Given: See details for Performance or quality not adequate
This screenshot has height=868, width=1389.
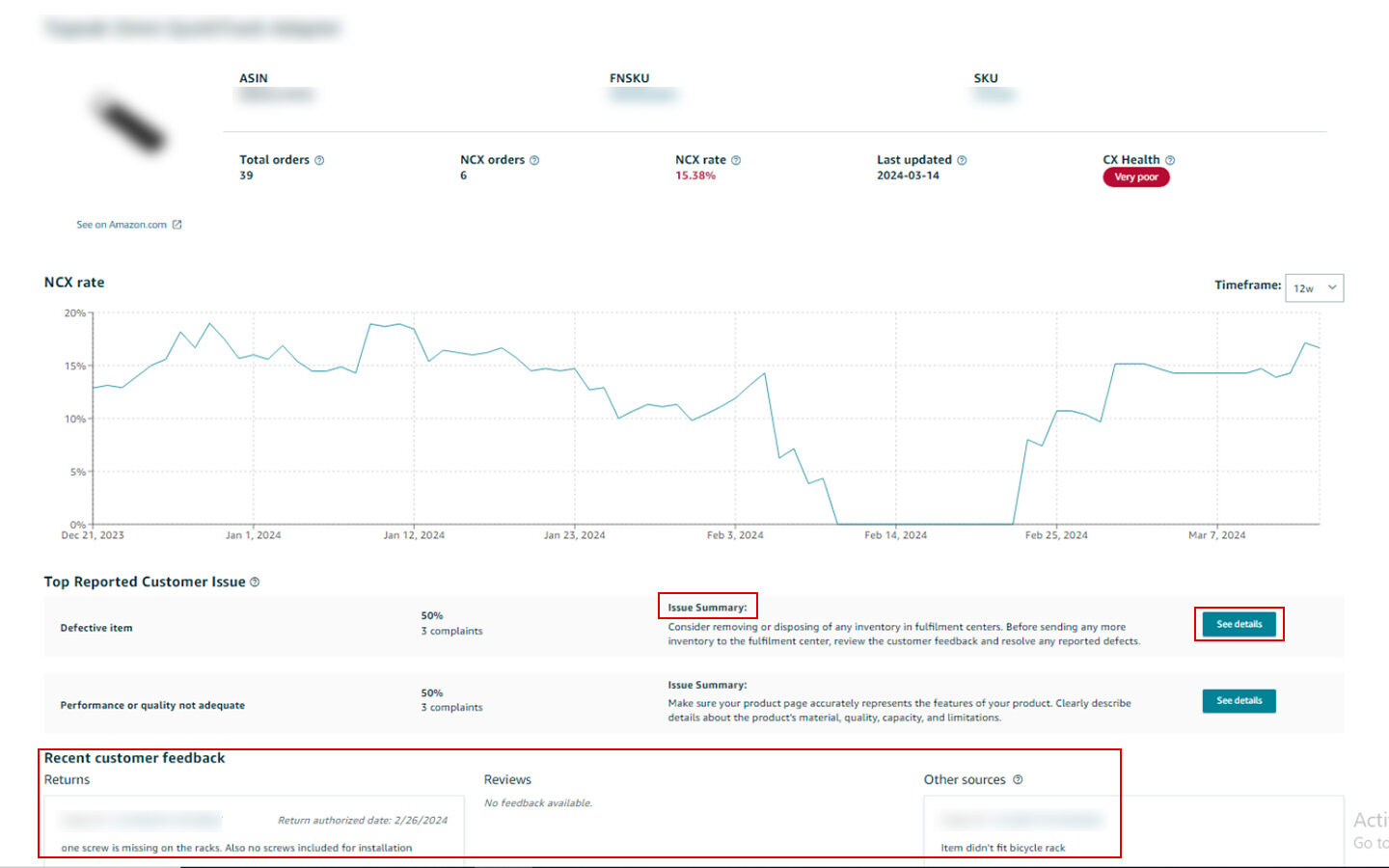Looking at the screenshot, I should [1239, 700].
